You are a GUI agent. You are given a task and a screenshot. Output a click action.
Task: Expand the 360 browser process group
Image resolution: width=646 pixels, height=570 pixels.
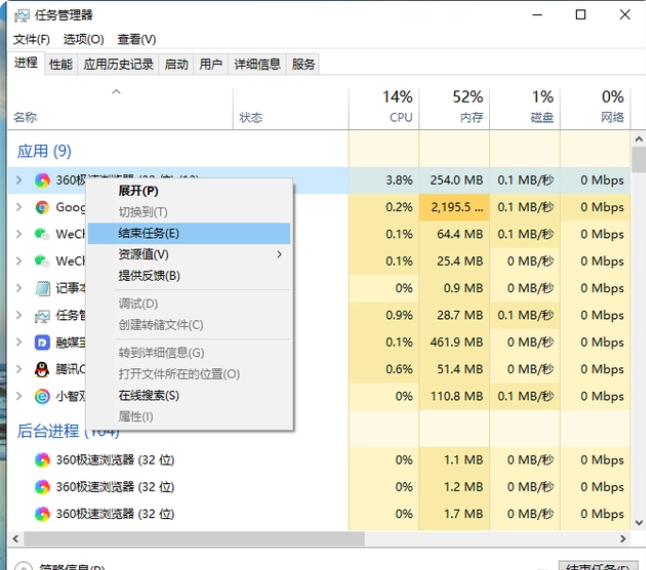tap(19, 180)
